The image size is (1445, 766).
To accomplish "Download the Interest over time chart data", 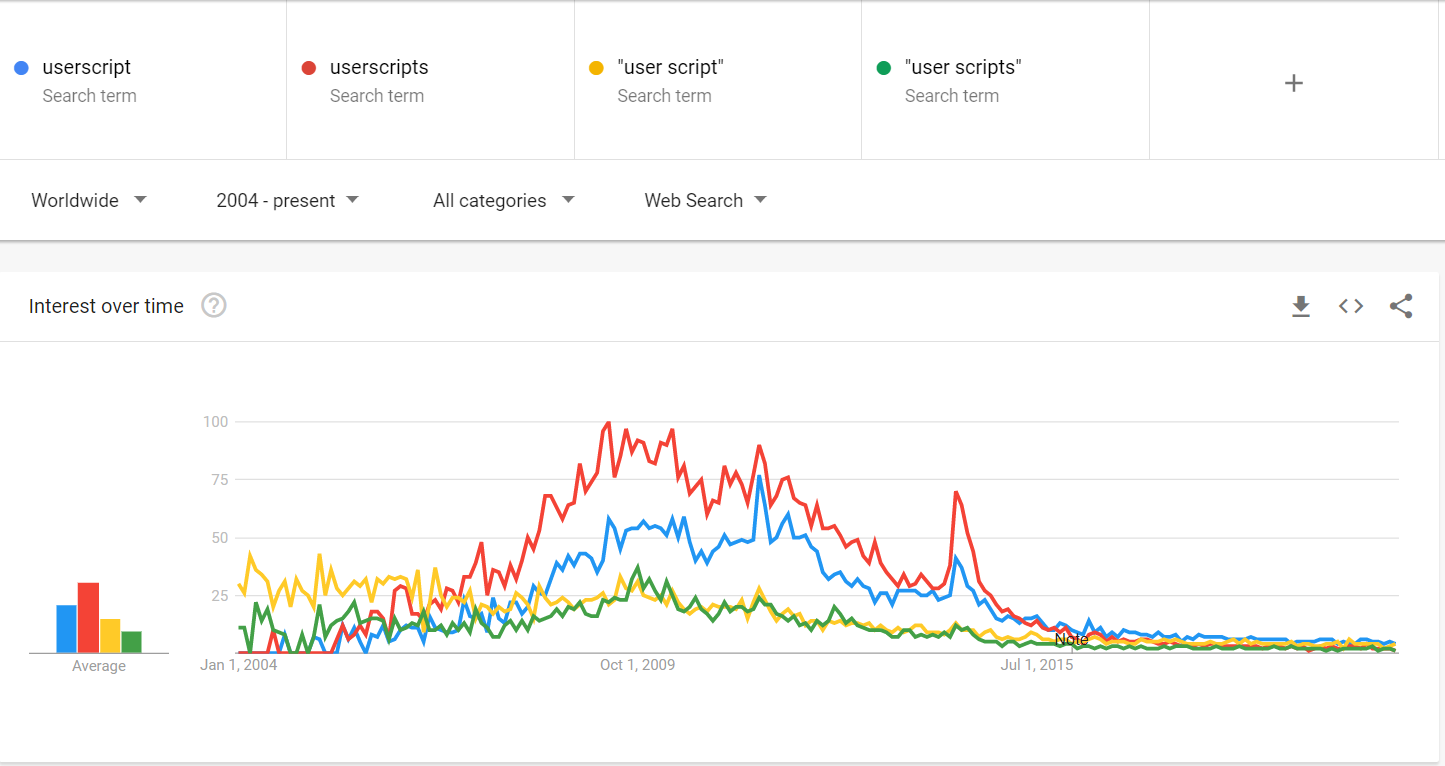I will coord(1300,306).
